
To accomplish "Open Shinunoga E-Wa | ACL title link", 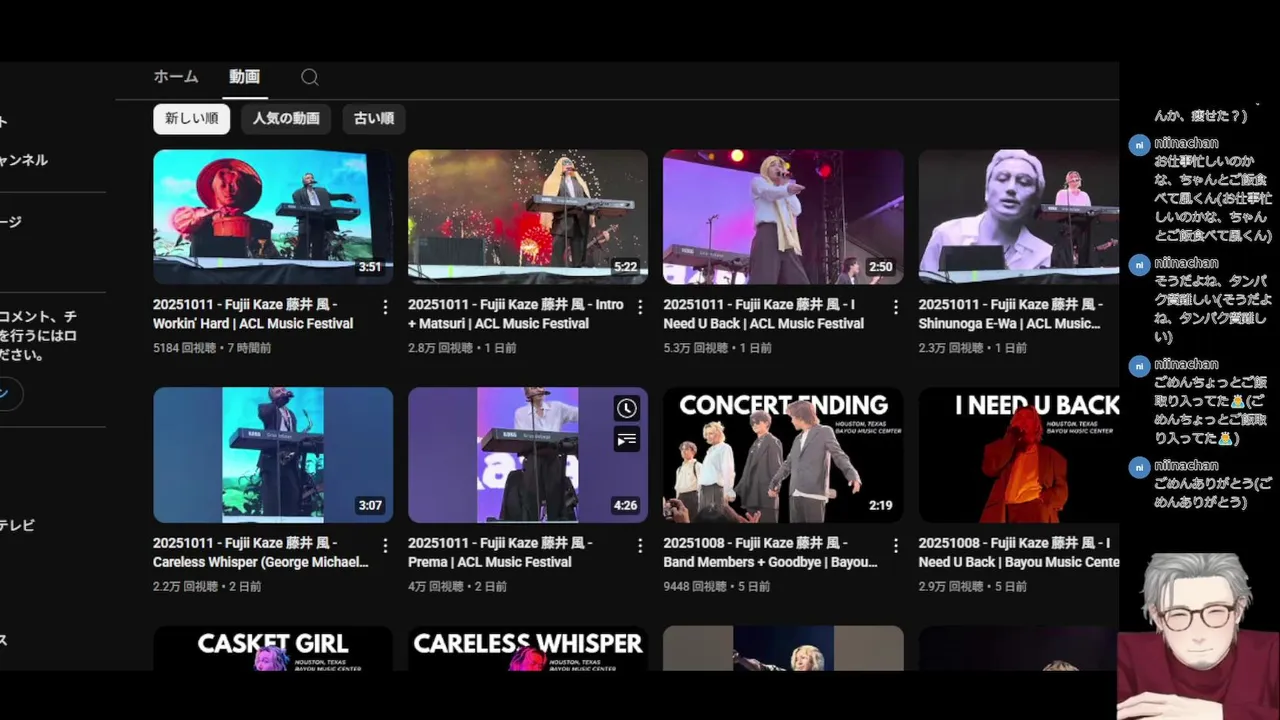I will click(x=1011, y=314).
